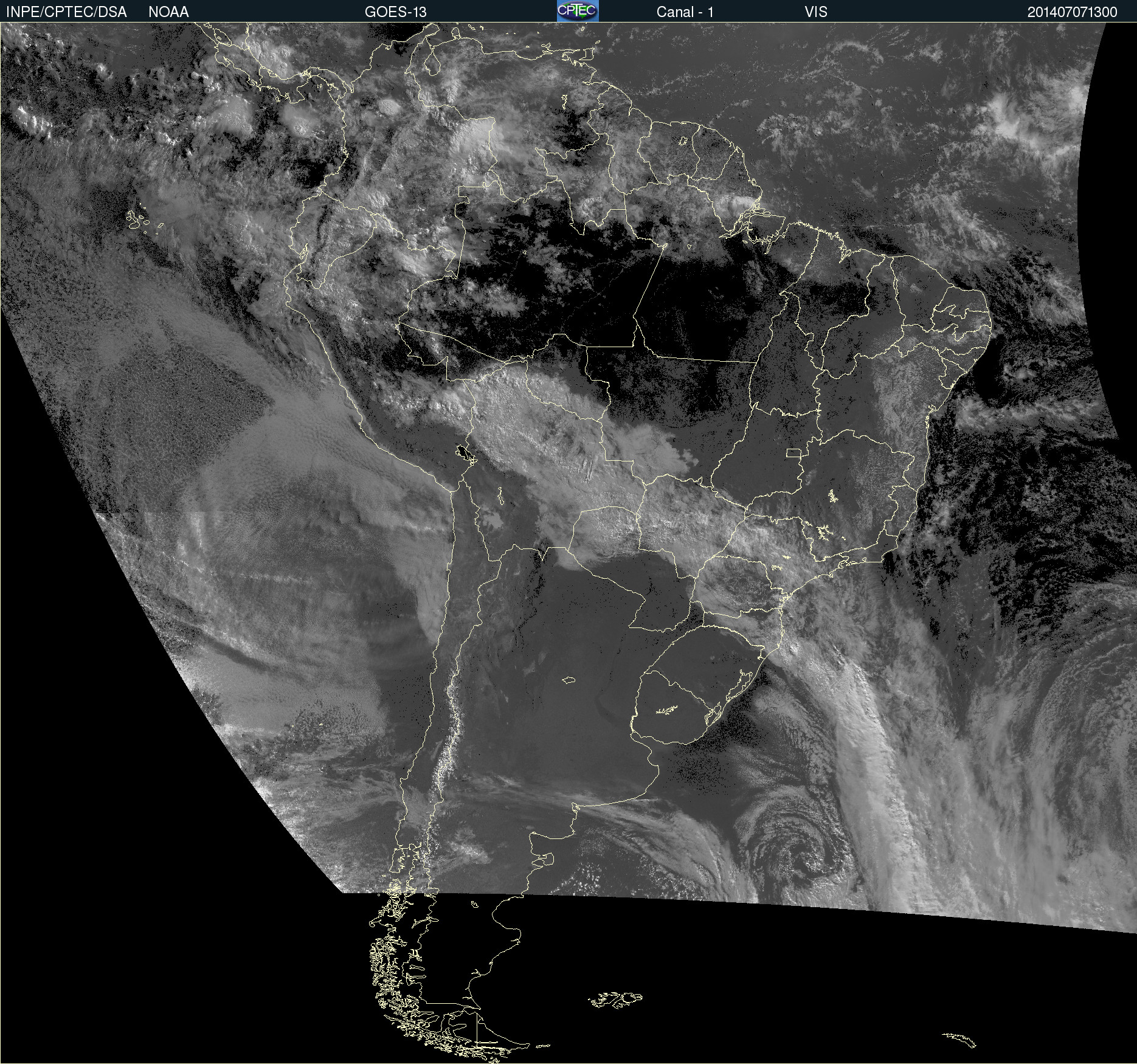Select the GOES-13 satellite label
1137x1064 pixels.
click(396, 12)
